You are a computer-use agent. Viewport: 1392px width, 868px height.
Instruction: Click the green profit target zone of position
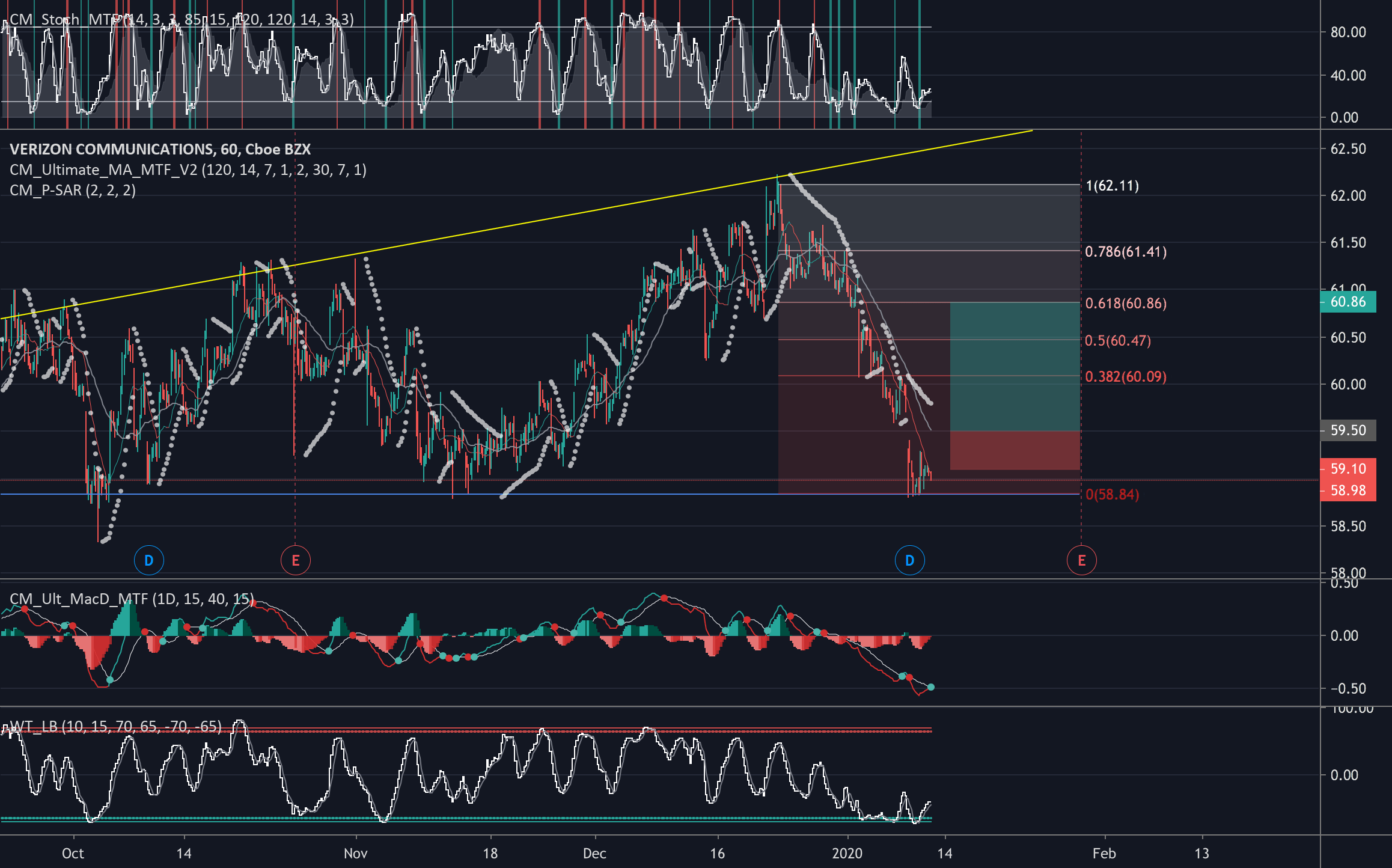click(1015, 367)
